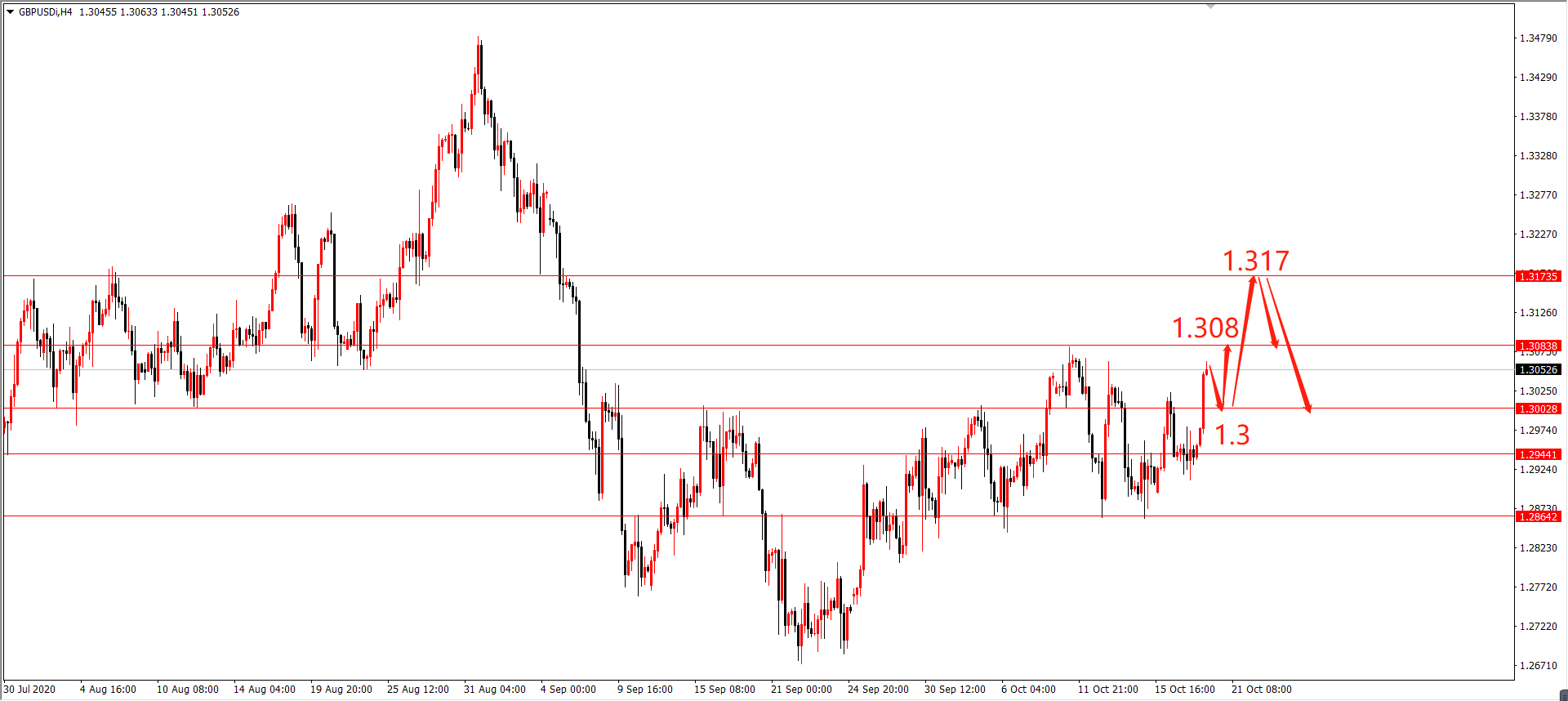Click the GBPUSD,H4 chart title
The image size is (1568, 701).
pos(45,12)
